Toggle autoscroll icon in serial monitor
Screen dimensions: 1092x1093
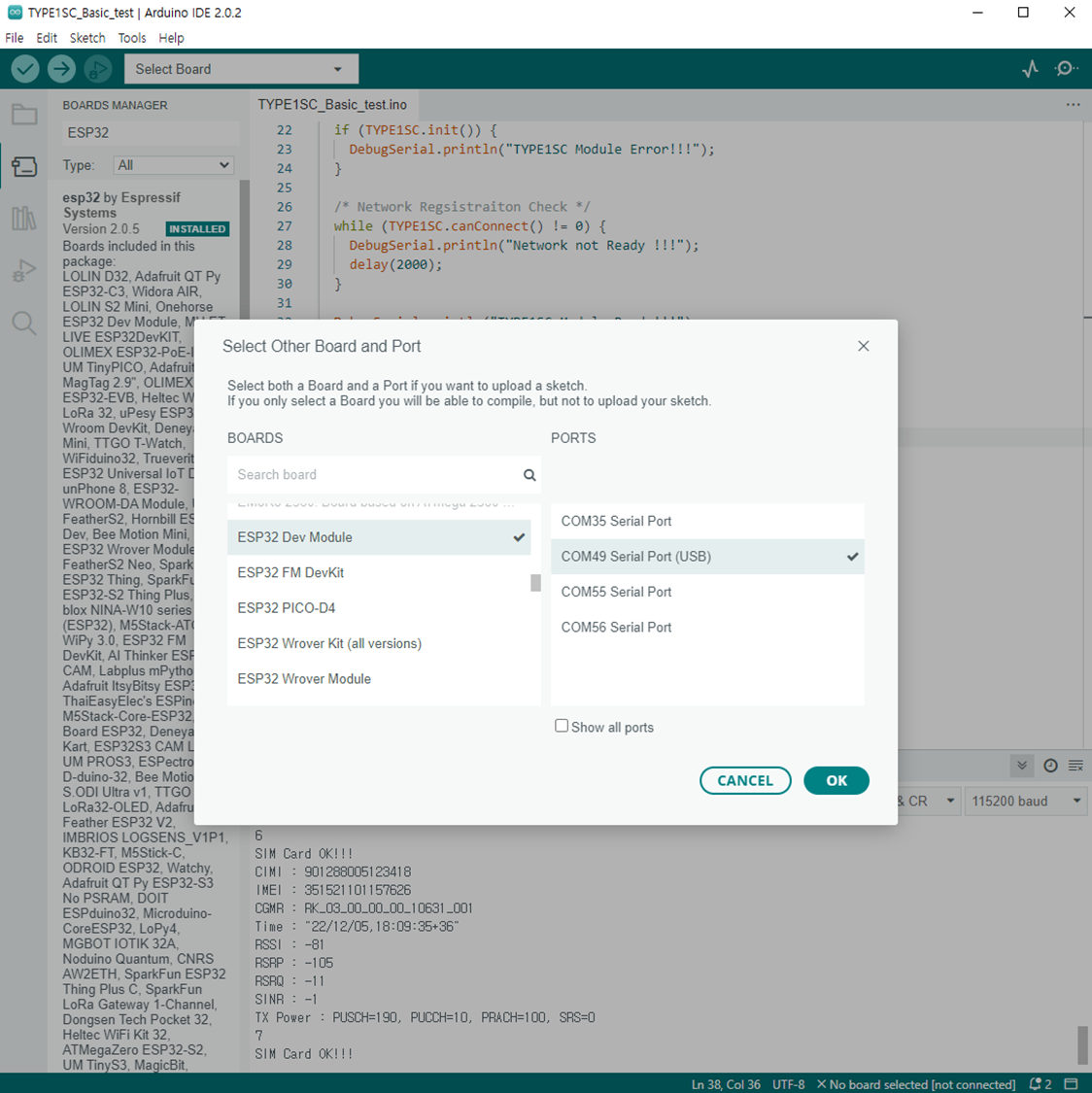pyautogui.click(x=1022, y=766)
